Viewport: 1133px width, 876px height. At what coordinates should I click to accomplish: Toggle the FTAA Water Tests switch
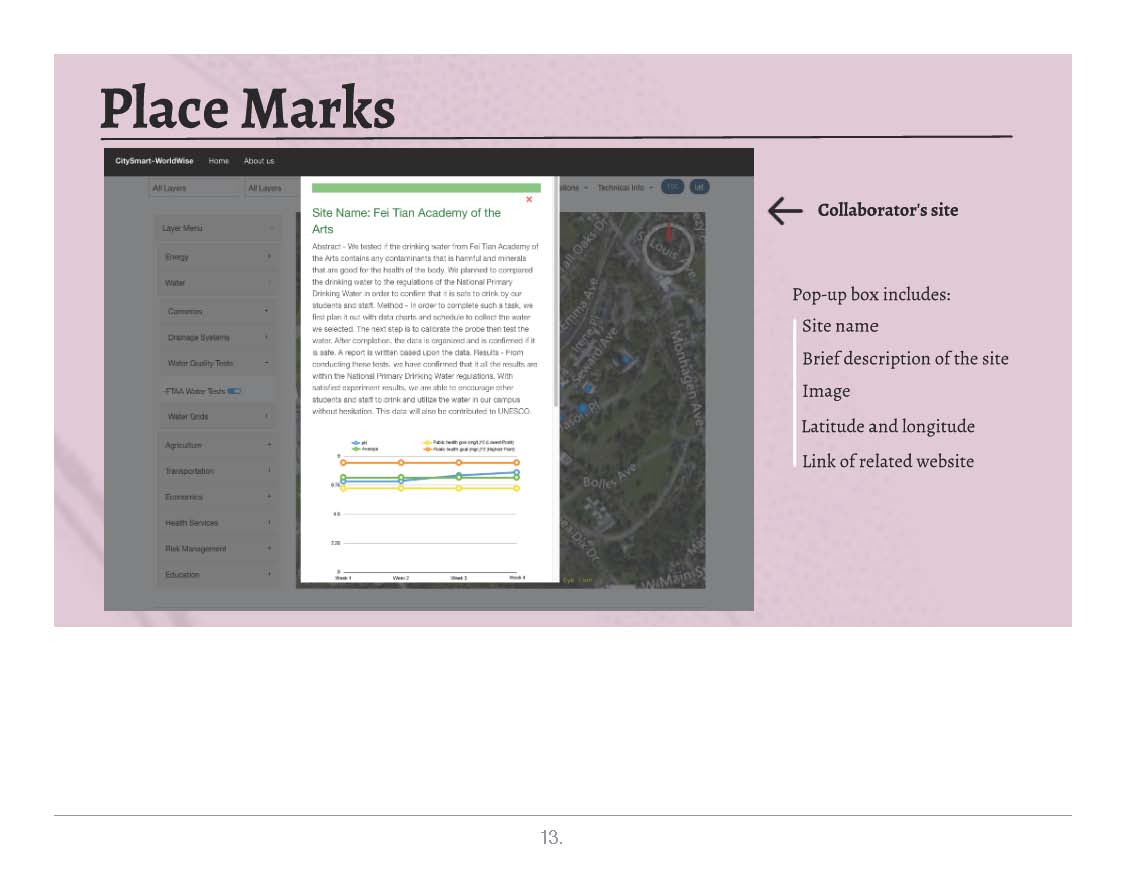235,391
